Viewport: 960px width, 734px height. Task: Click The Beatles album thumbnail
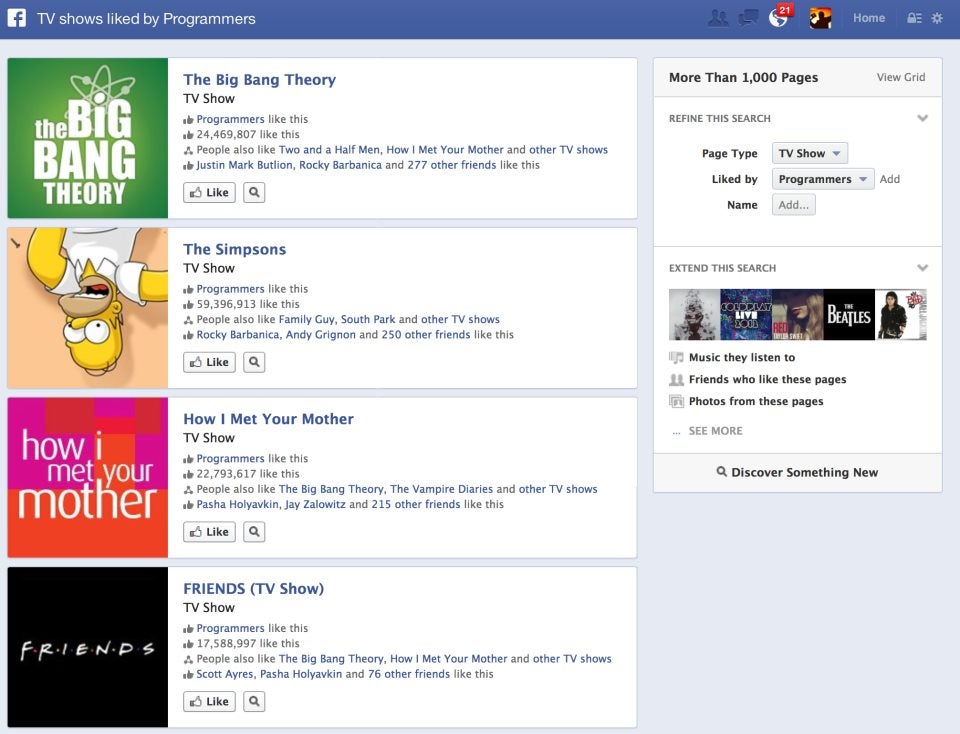click(x=849, y=315)
